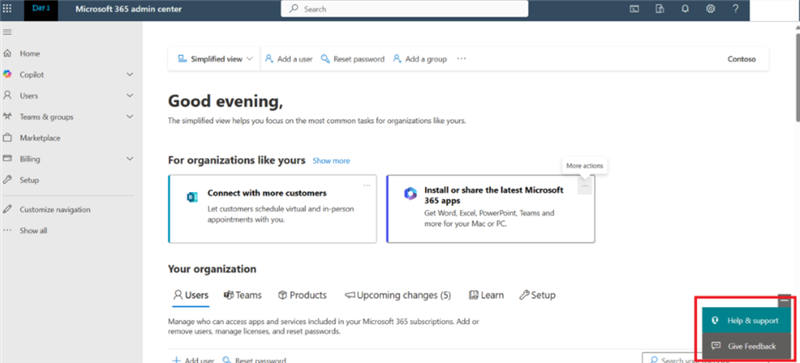The image size is (800, 363).
Task: Click the document download icon in the header
Action: (660, 9)
